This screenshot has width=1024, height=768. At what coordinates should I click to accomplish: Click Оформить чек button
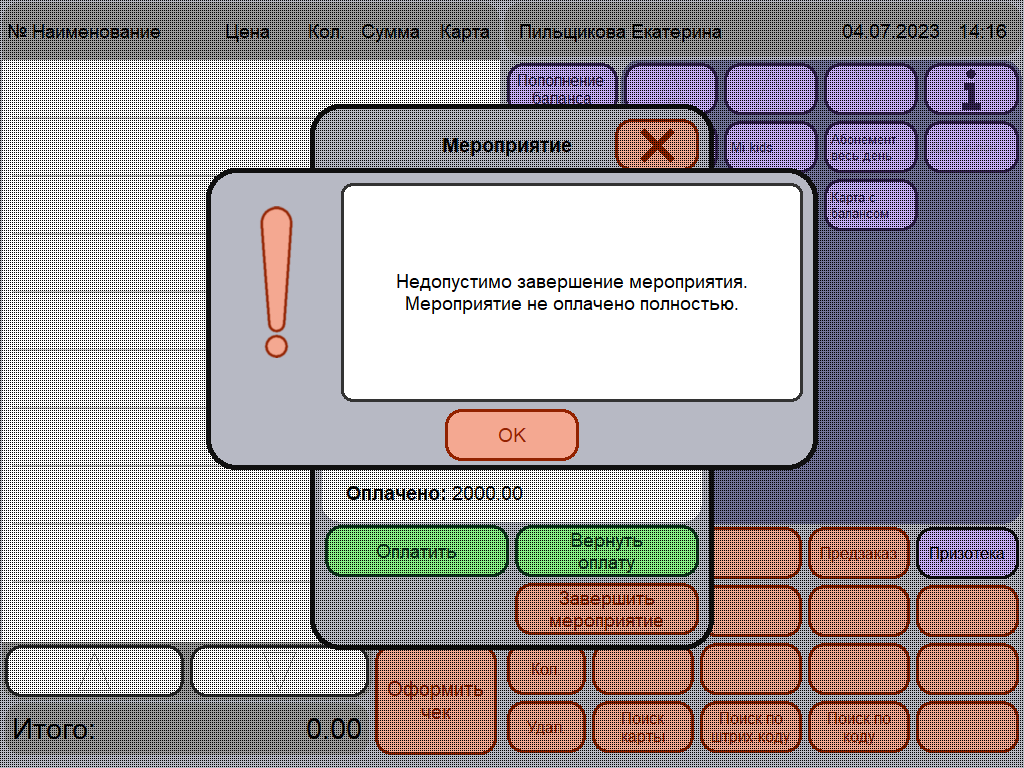click(436, 700)
